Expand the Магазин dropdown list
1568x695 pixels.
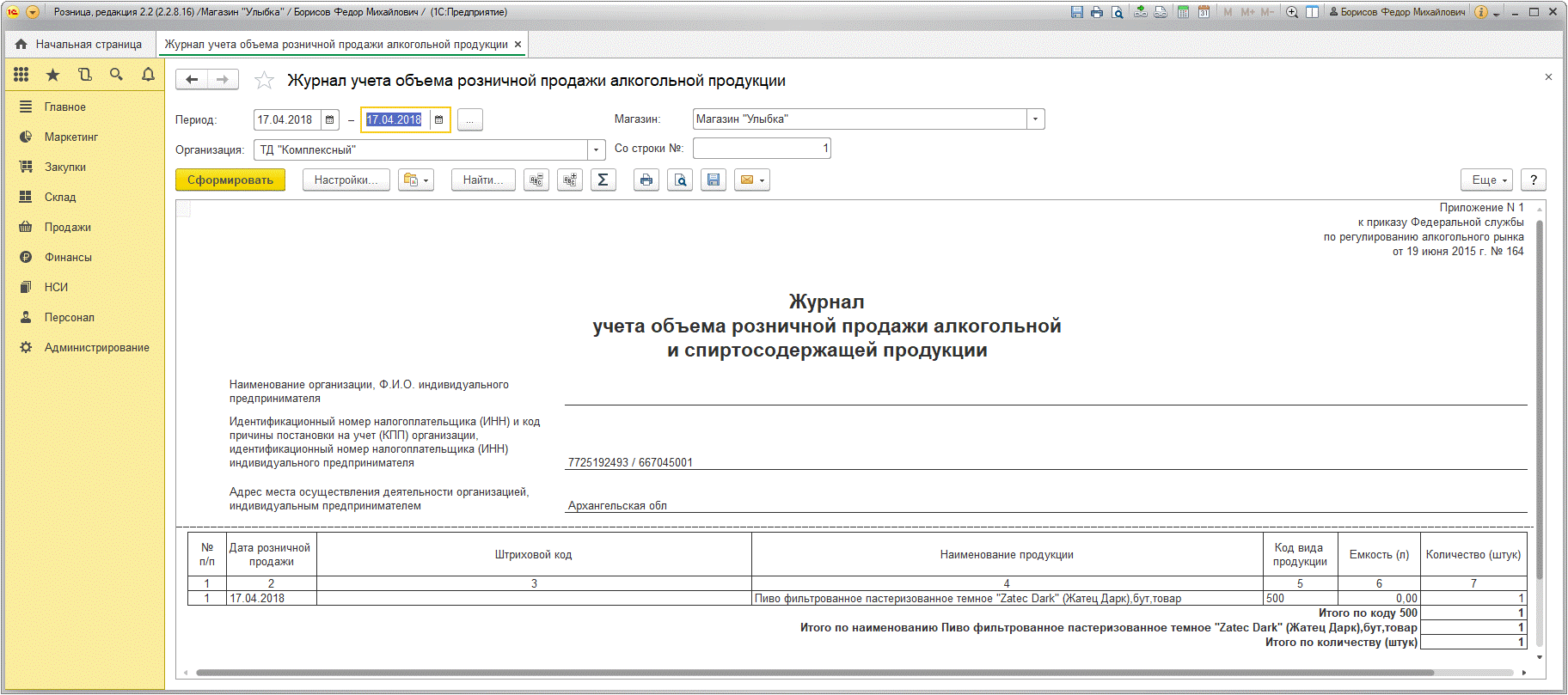[1036, 119]
